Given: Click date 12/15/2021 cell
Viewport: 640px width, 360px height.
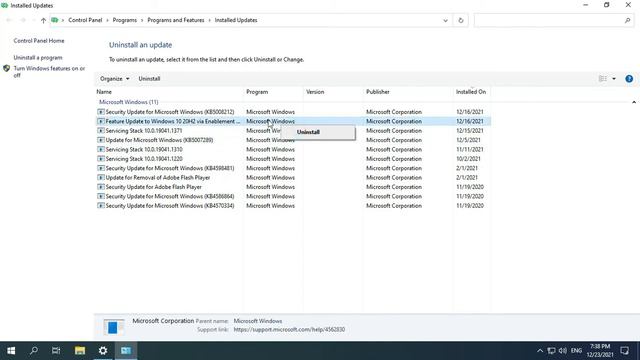Looking at the screenshot, I should pos(469,131).
